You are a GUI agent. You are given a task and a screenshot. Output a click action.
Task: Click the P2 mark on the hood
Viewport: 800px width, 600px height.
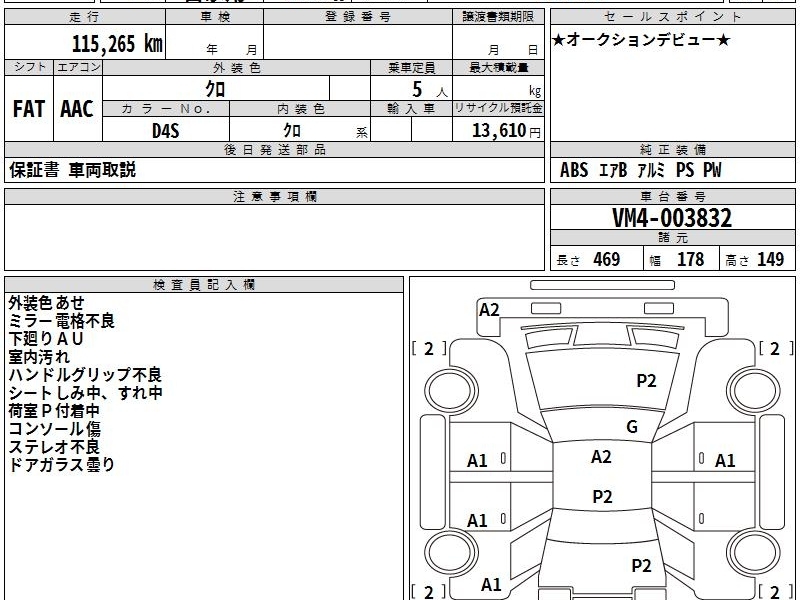coord(646,381)
